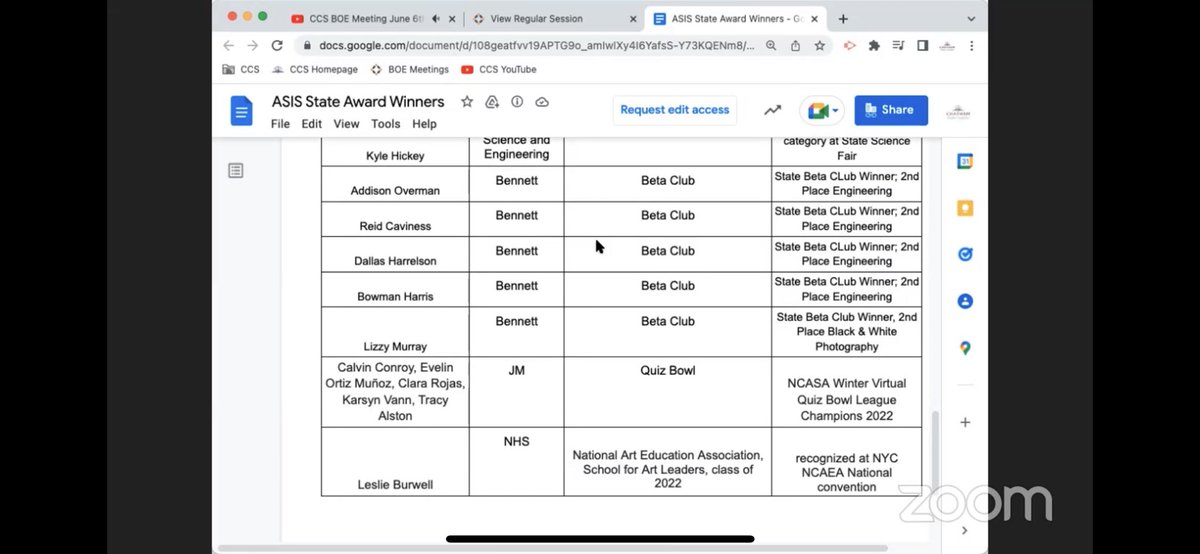Image resolution: width=1200 pixels, height=554 pixels.
Task: Click the name Dallas Harrelson
Action: click(x=395, y=261)
